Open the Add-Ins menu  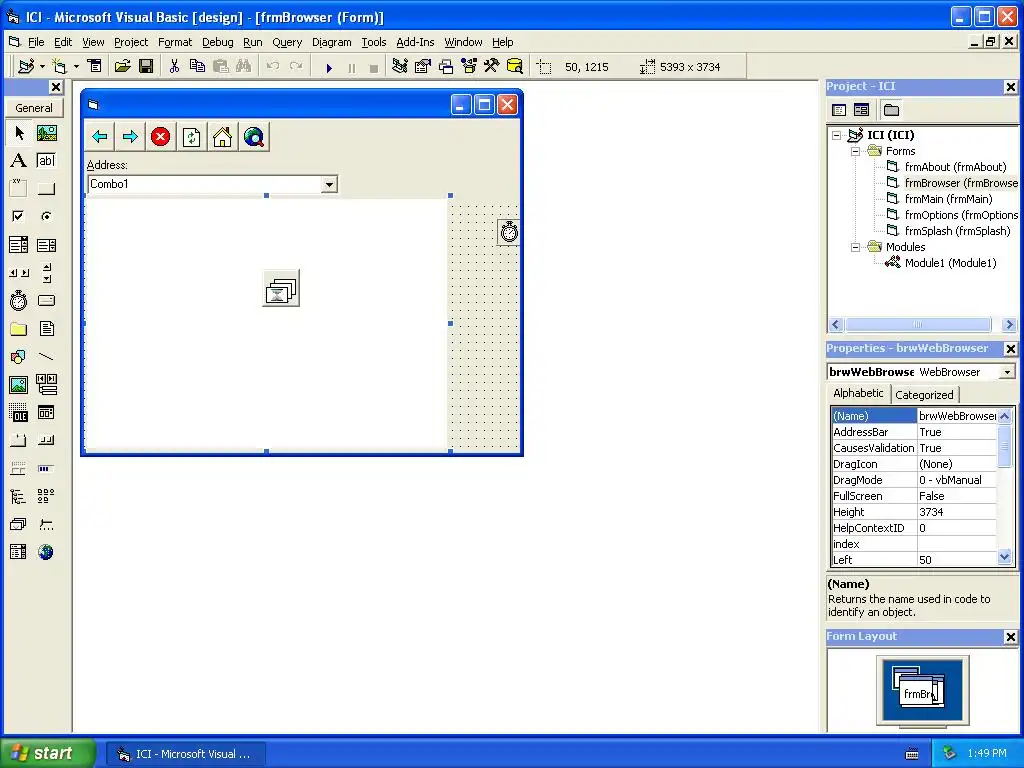tap(415, 42)
